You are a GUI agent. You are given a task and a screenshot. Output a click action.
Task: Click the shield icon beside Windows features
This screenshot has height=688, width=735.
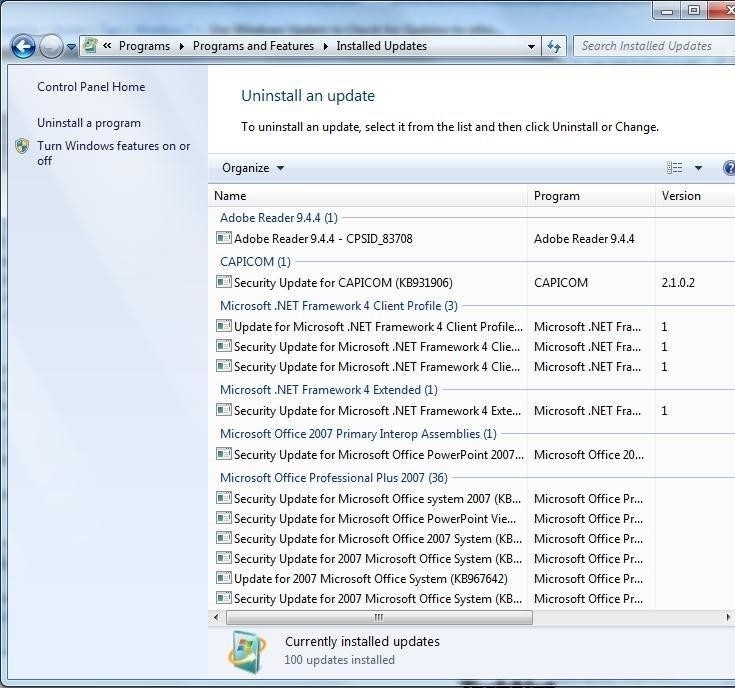coord(22,147)
